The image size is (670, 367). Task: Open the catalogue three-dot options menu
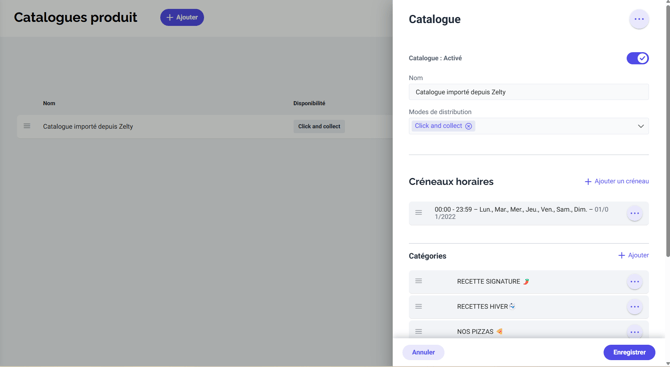(x=639, y=19)
